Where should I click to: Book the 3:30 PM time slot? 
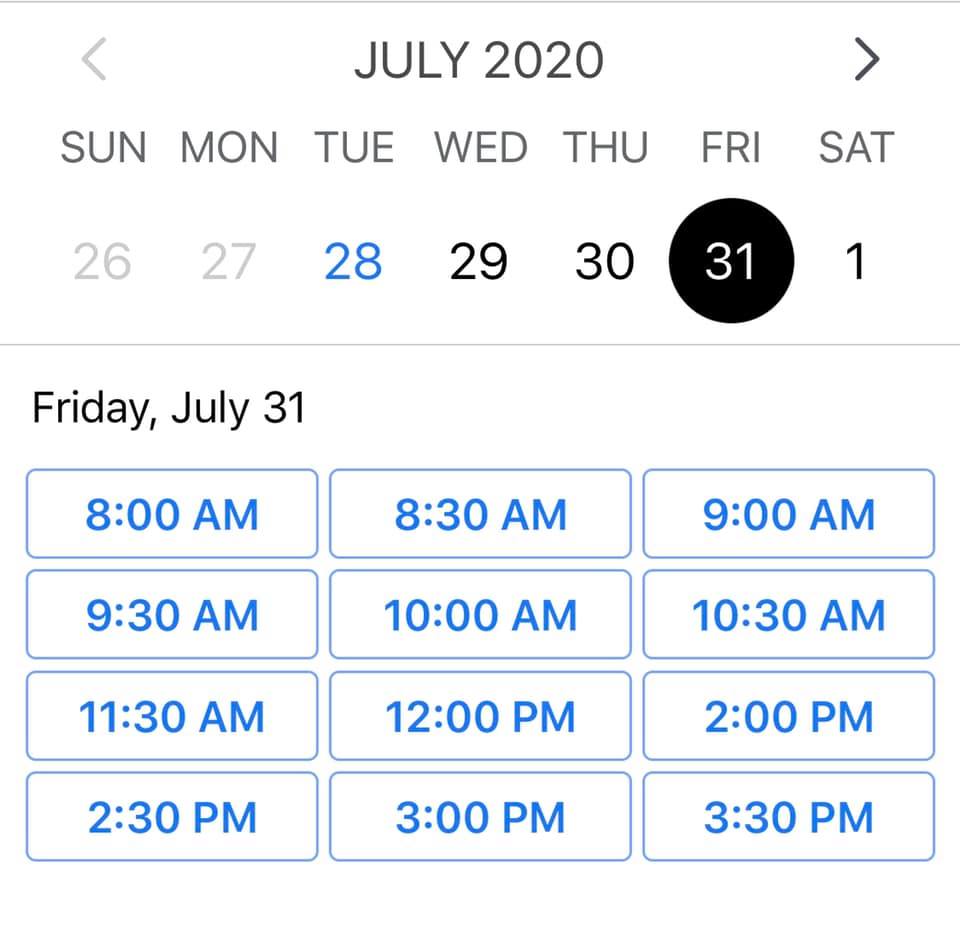click(788, 817)
